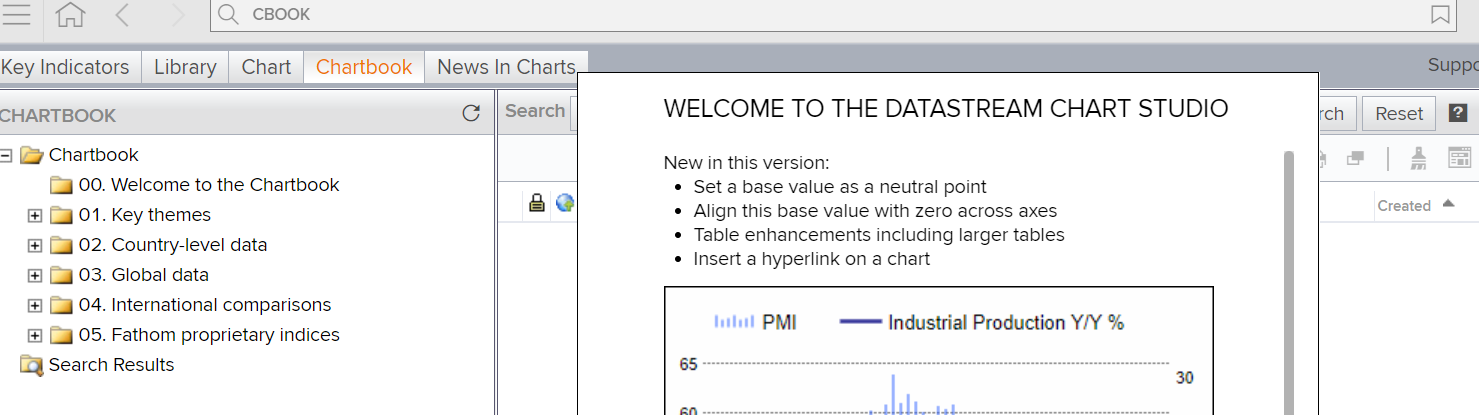Click the overlapping windows icon
This screenshot has height=415, width=1479.
point(1355,158)
